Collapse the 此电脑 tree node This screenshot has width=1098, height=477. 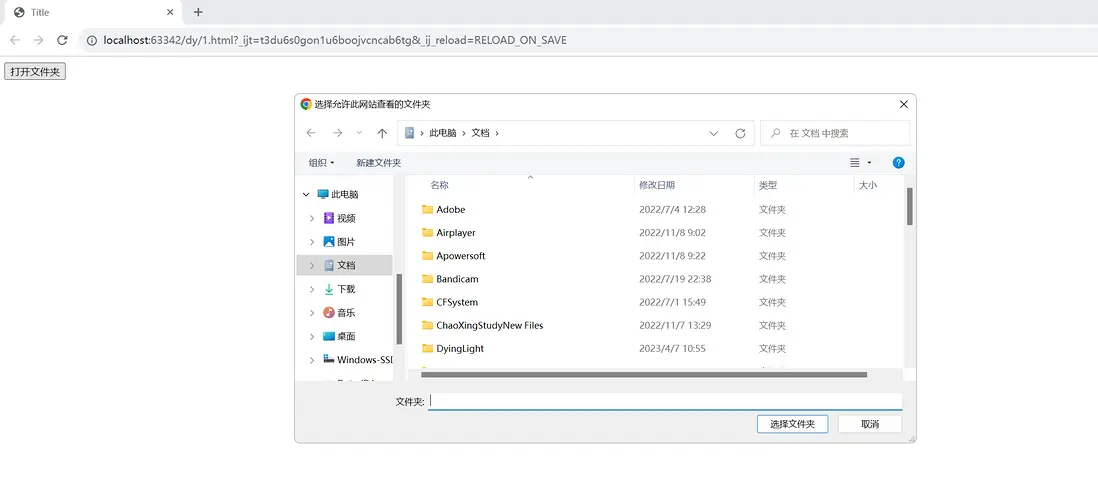click(306, 195)
